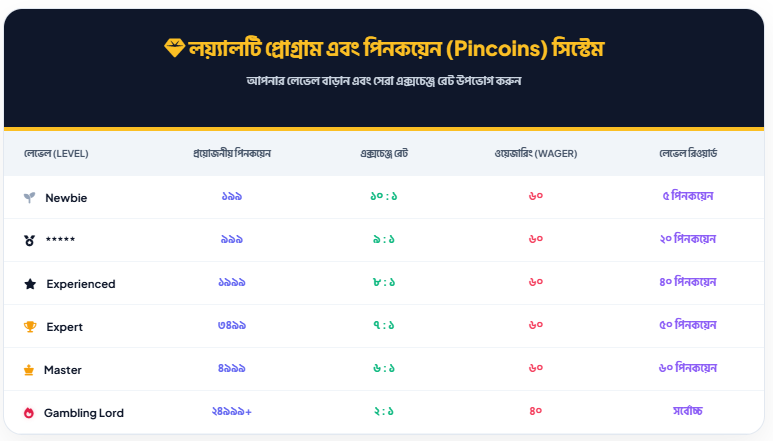Image resolution: width=773 pixels, height=441 pixels.
Task: Click the trophy icon beside Expert
Action: click(29, 327)
